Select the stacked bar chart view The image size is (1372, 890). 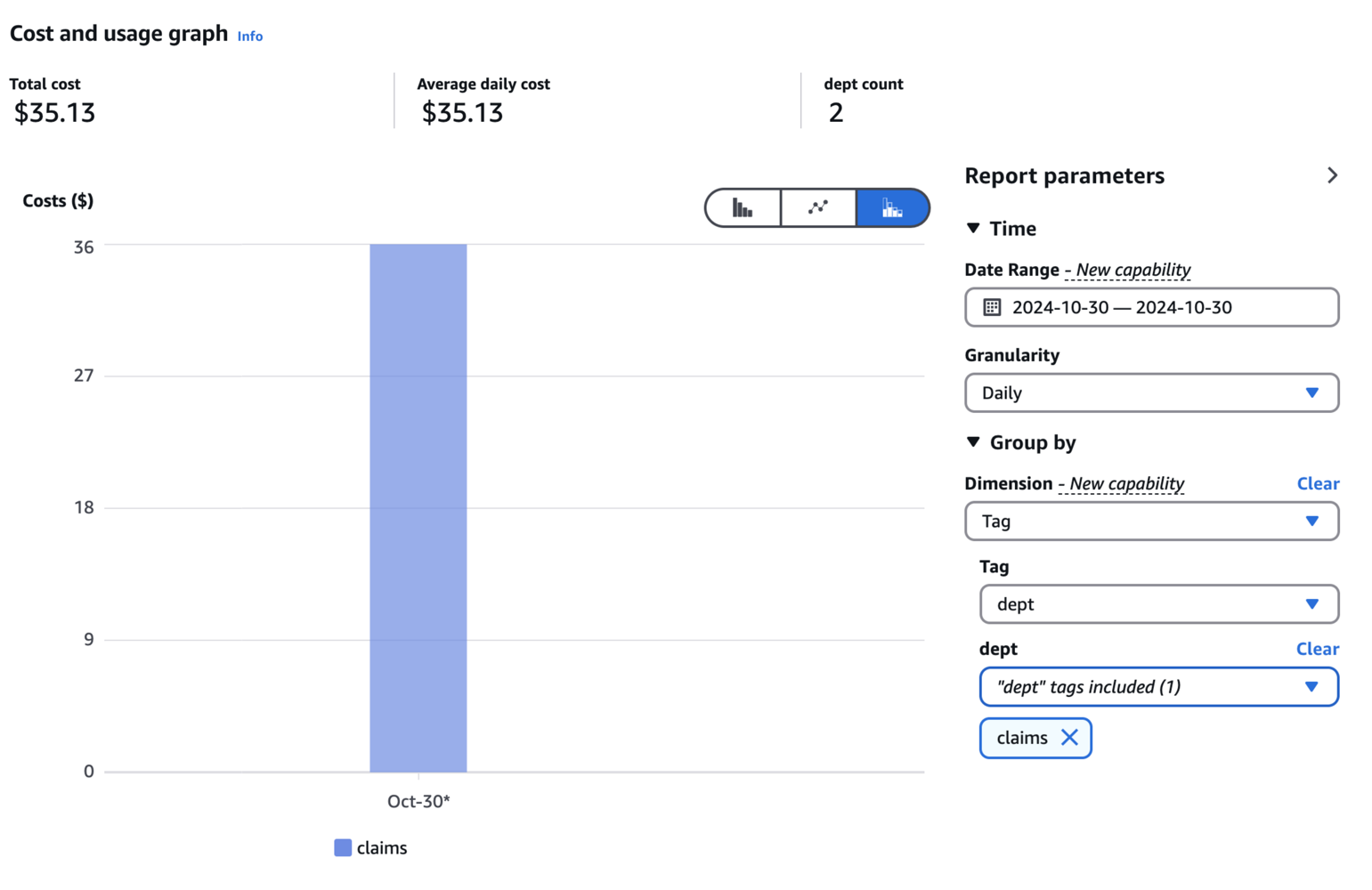(x=892, y=208)
